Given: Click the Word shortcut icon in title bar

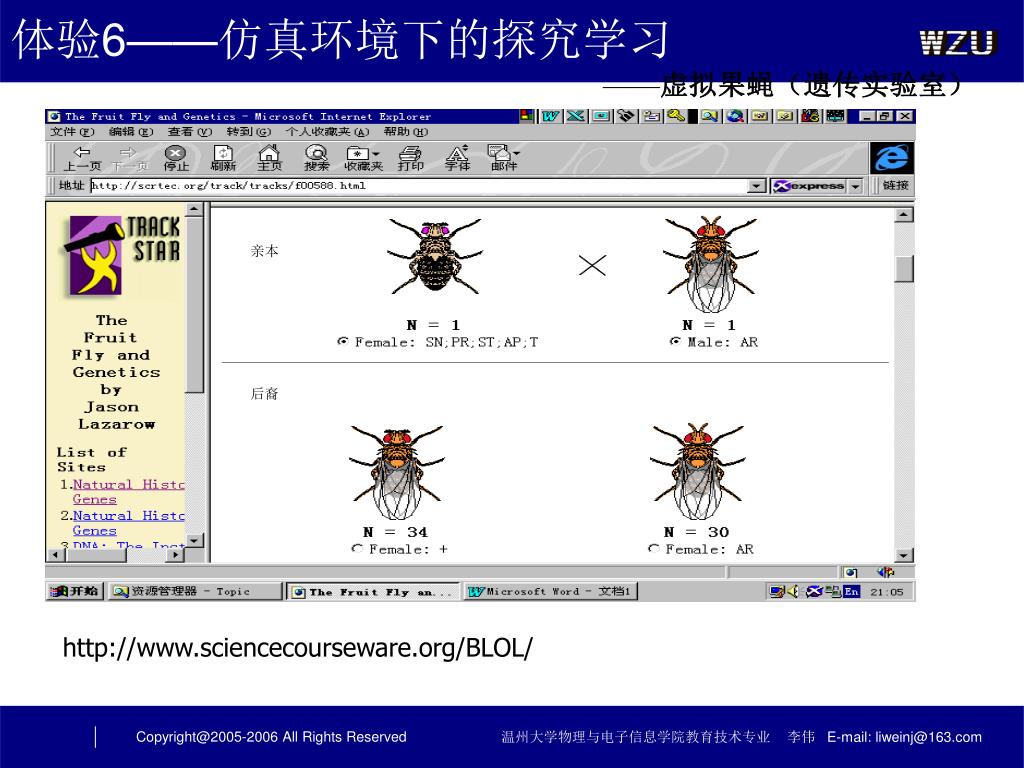Looking at the screenshot, I should (x=551, y=116).
